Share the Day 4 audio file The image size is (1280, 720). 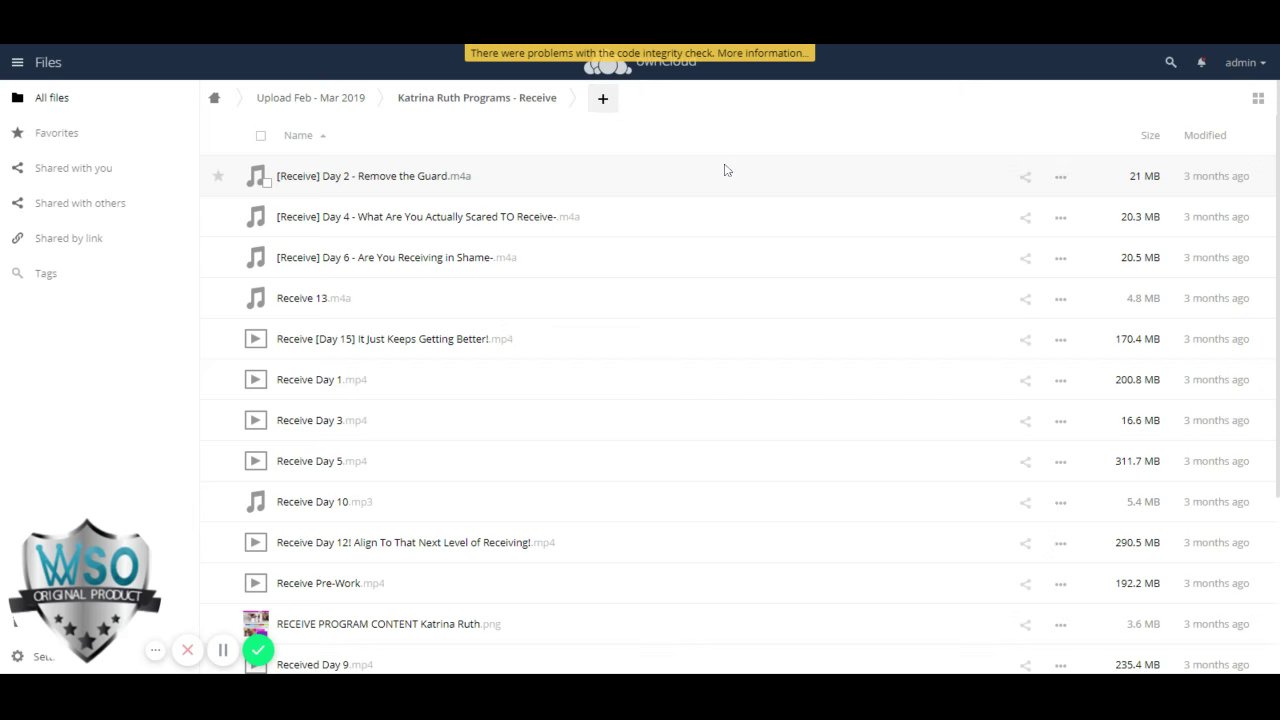tap(1025, 217)
